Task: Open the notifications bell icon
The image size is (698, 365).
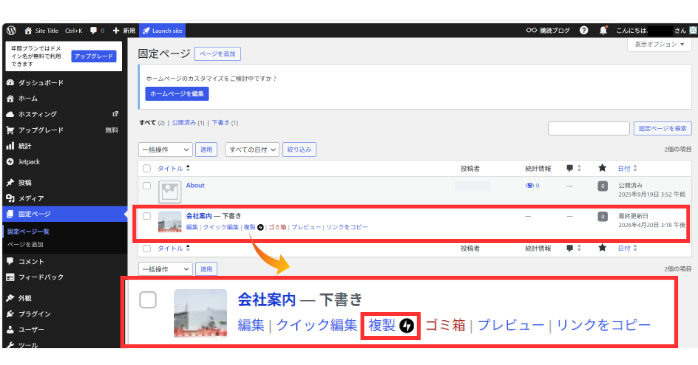Action: pyautogui.click(x=603, y=31)
